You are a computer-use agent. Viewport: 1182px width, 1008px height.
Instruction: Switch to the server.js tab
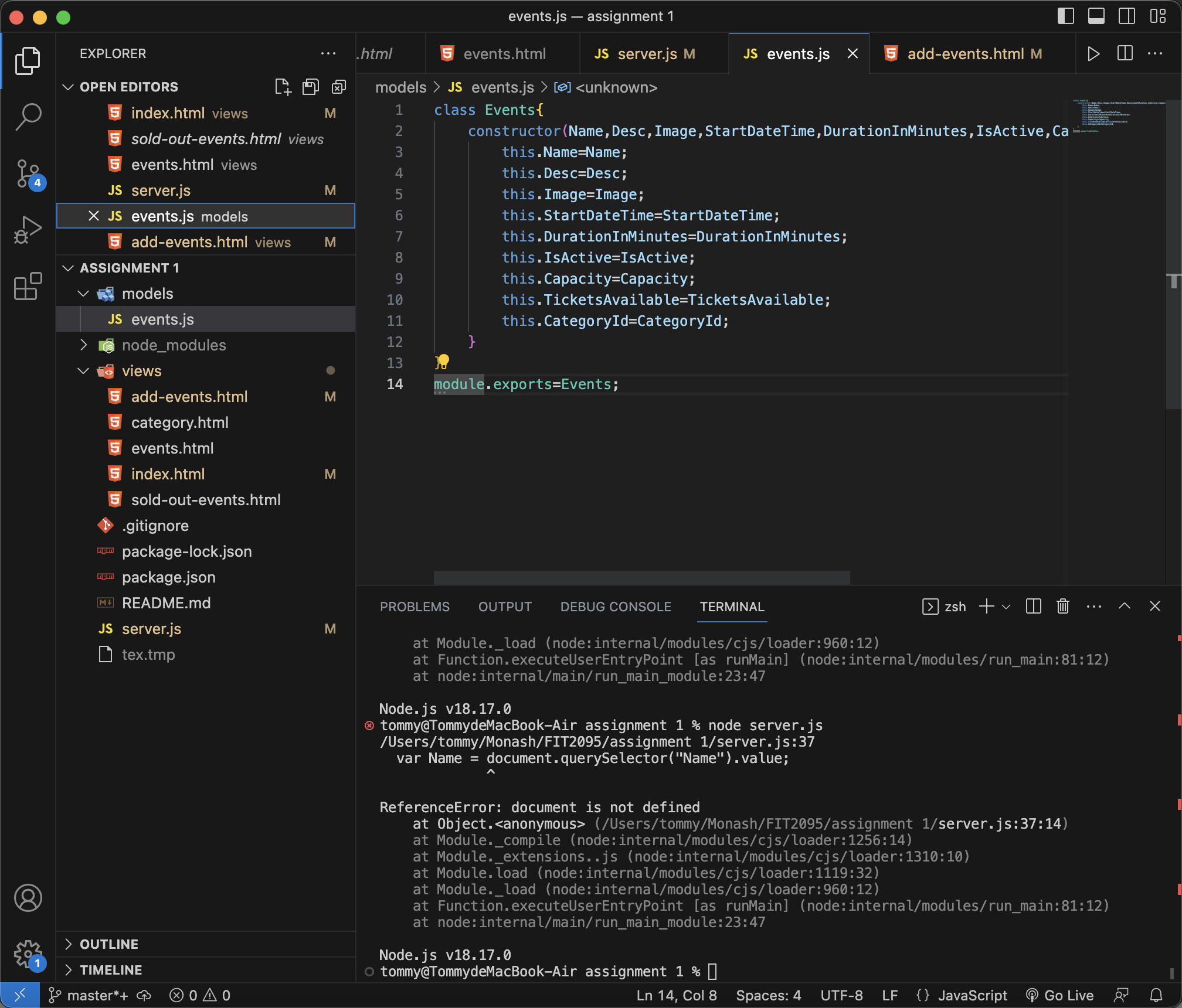[654, 54]
